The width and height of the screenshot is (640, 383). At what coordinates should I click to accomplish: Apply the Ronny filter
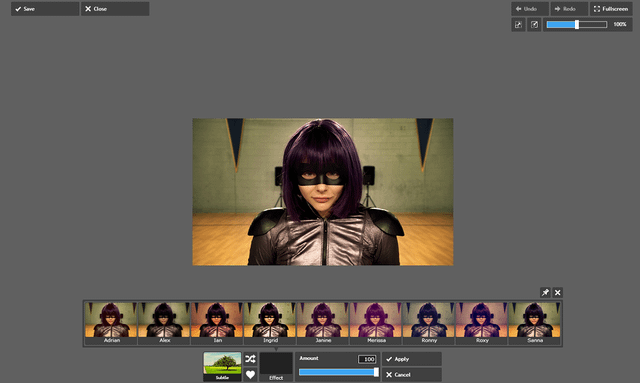tap(429, 323)
